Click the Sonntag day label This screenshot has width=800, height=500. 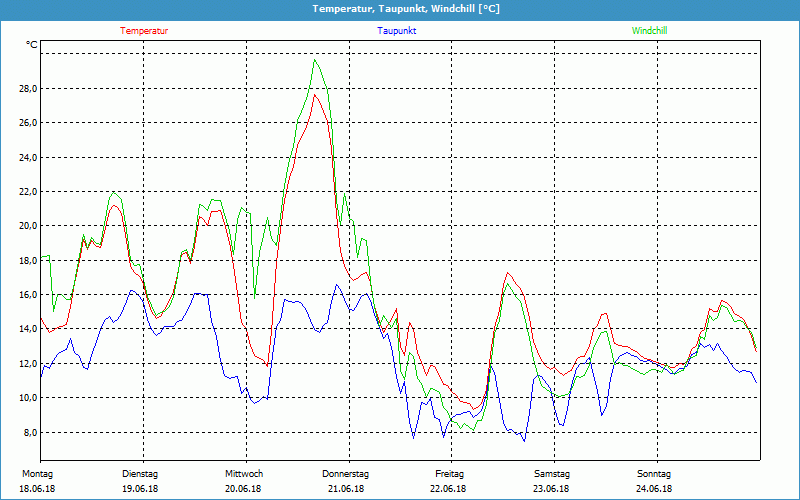pos(654,474)
